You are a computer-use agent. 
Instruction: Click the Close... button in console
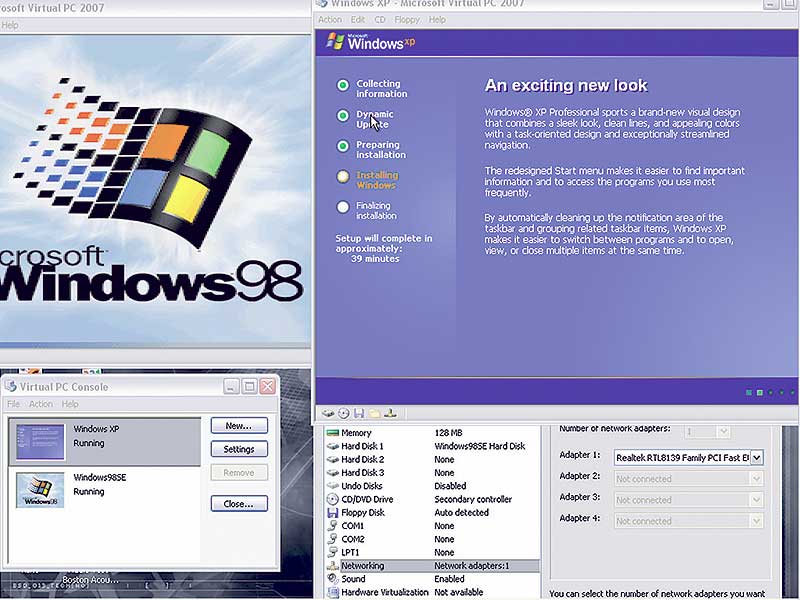click(x=239, y=504)
